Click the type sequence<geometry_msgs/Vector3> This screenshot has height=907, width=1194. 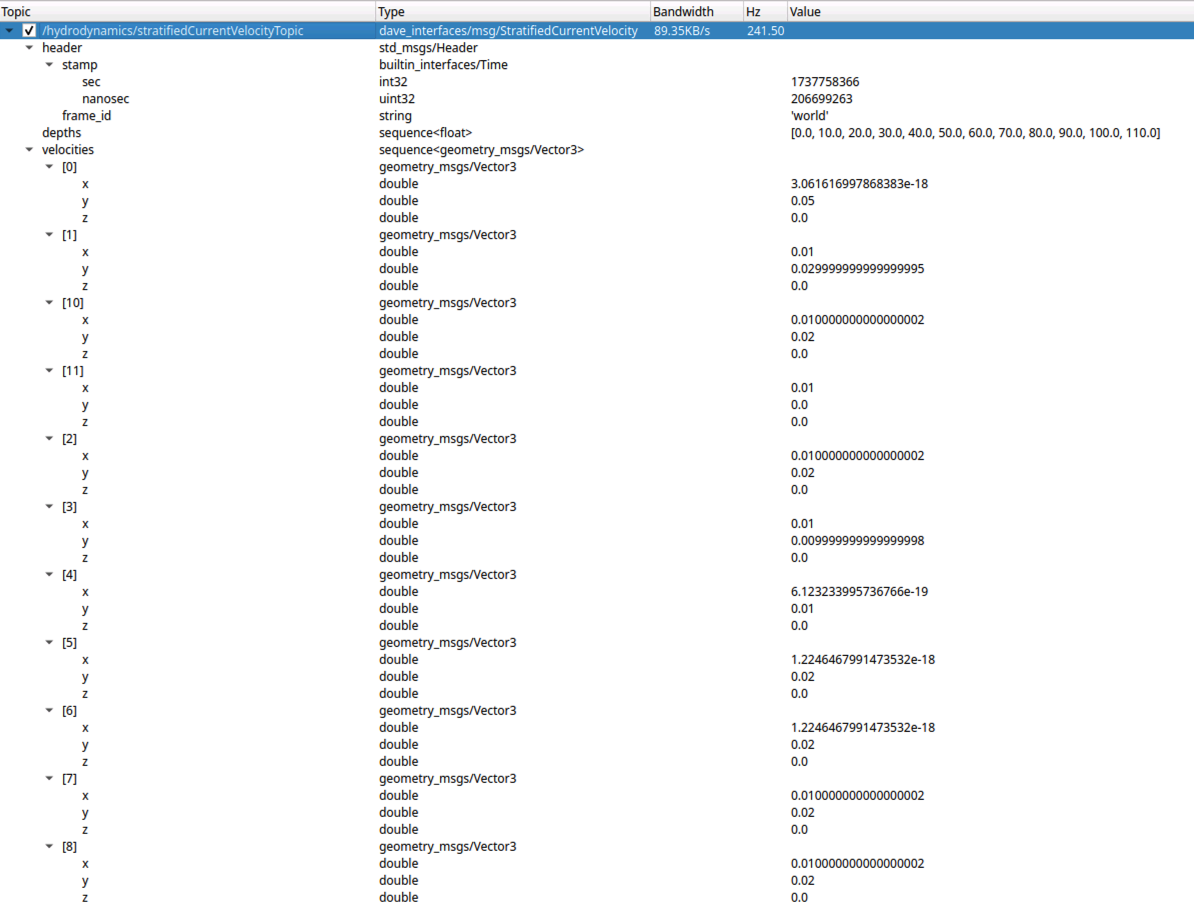click(481, 149)
